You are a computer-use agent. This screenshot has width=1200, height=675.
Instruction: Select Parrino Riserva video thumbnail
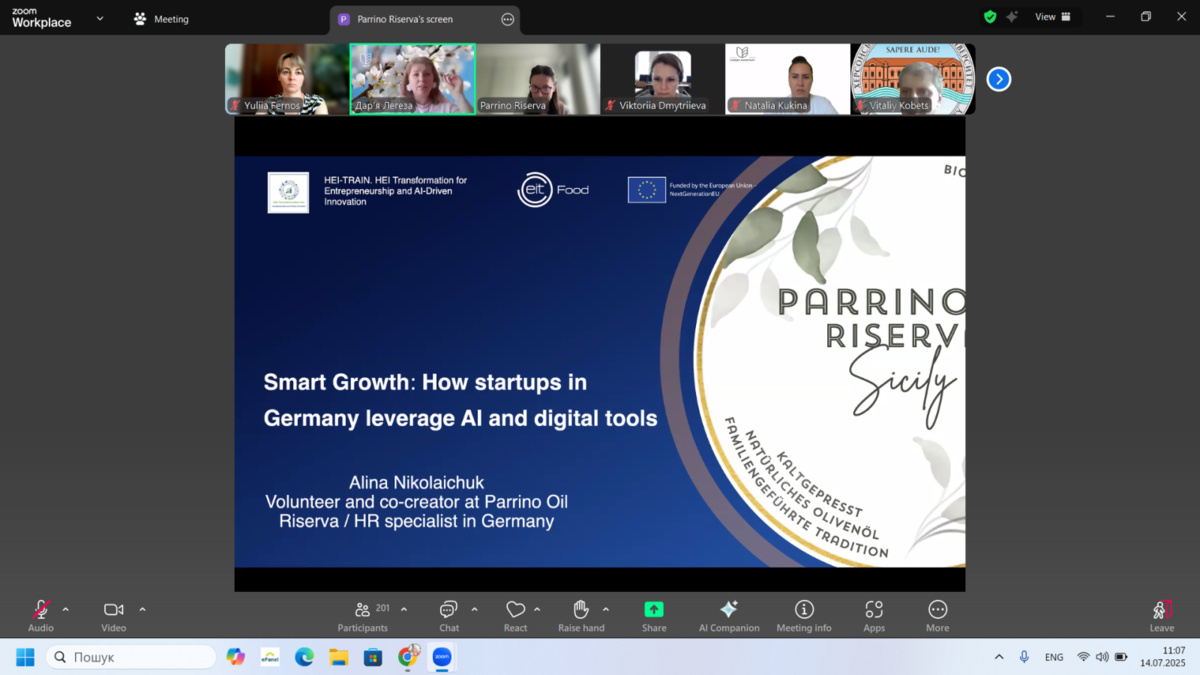click(538, 79)
